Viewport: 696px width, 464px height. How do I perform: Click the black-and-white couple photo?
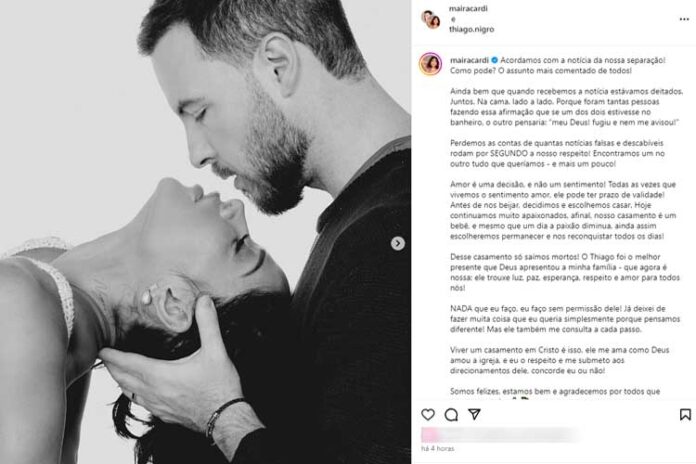[x=206, y=232]
